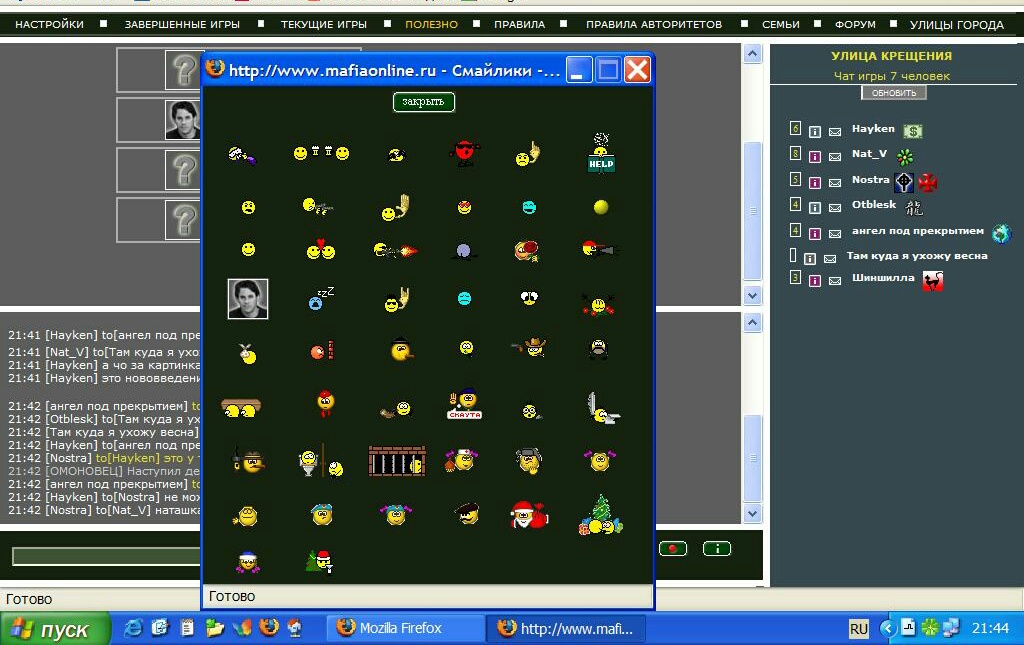Insert the Santa Claus smiley

pyautogui.click(x=528, y=514)
